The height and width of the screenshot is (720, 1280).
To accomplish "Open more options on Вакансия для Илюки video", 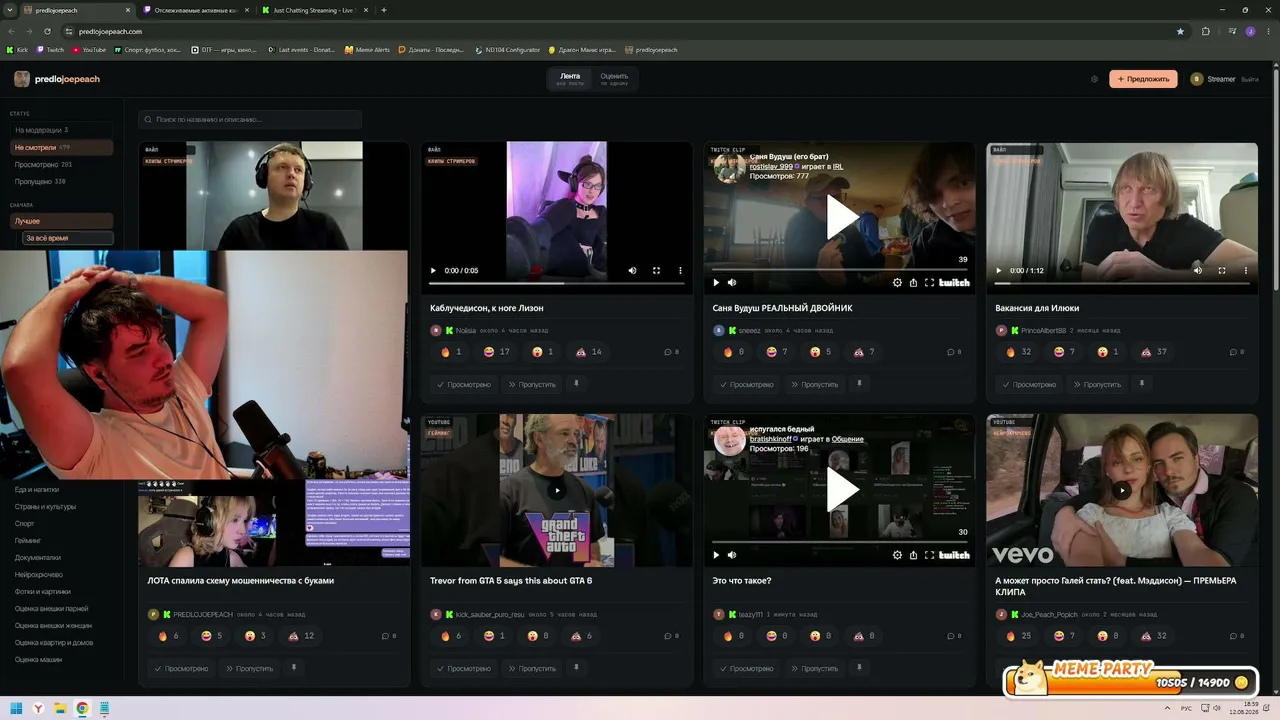I will pos(1245,270).
